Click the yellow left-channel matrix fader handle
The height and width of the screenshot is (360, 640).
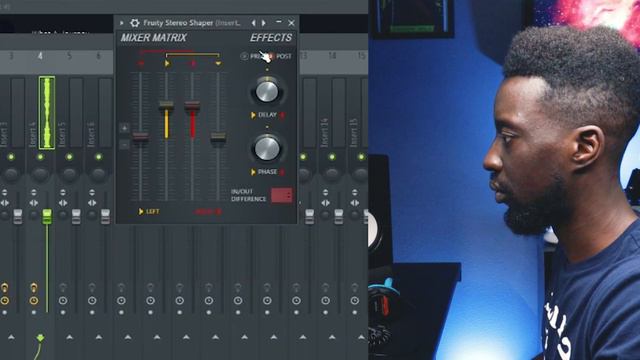[x=166, y=107]
